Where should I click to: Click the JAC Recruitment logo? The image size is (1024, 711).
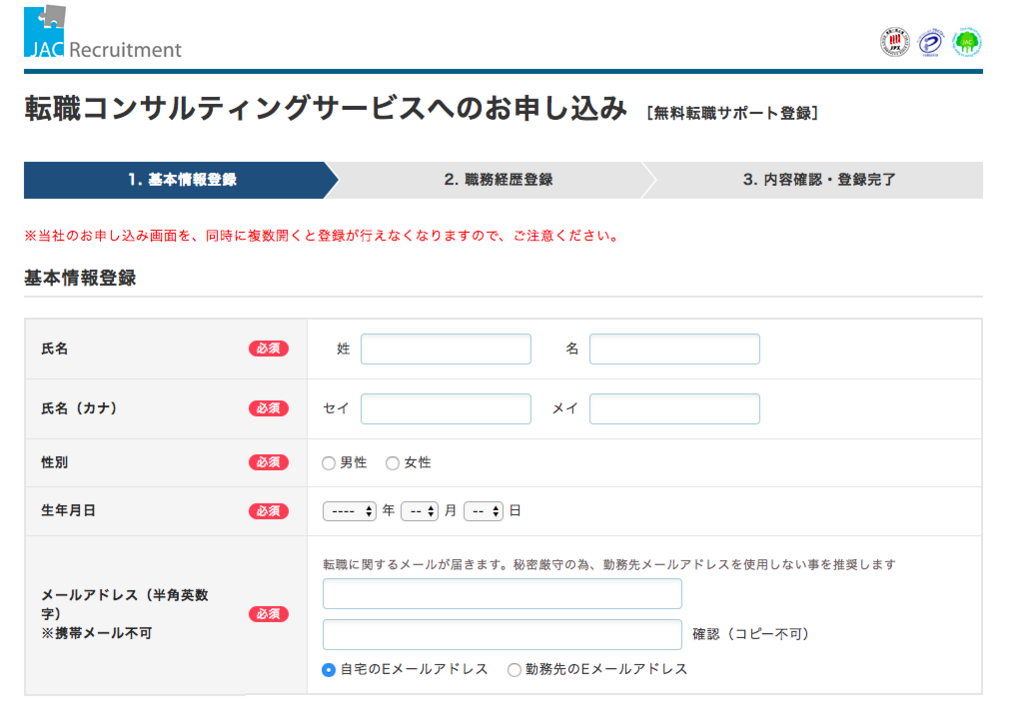click(x=103, y=33)
